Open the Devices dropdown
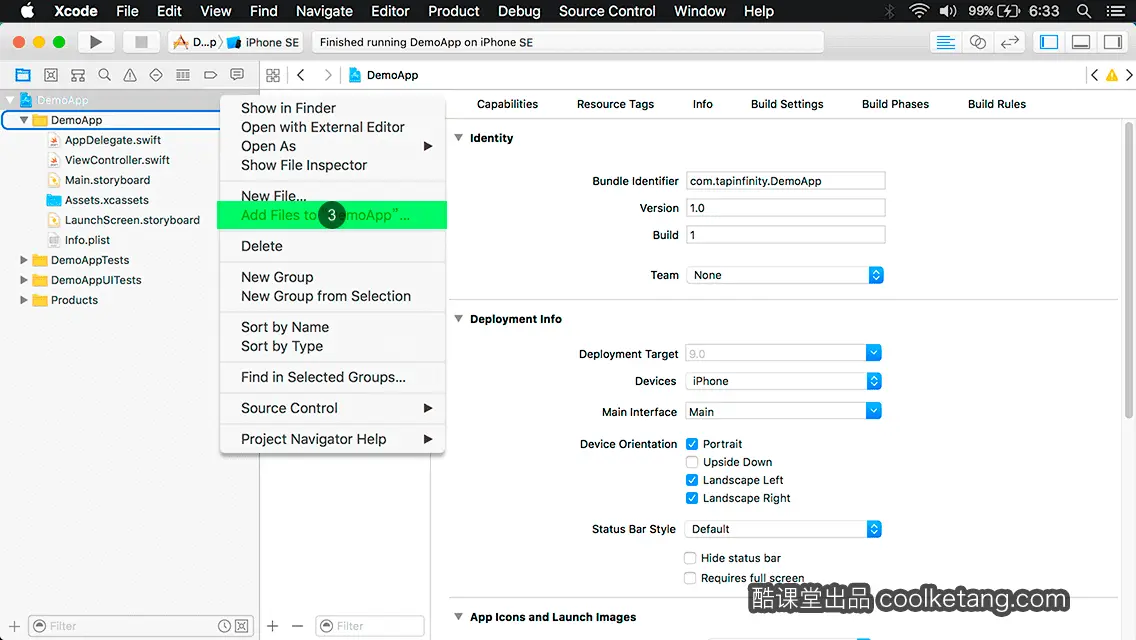This screenshot has height=640, width=1136. [x=783, y=381]
